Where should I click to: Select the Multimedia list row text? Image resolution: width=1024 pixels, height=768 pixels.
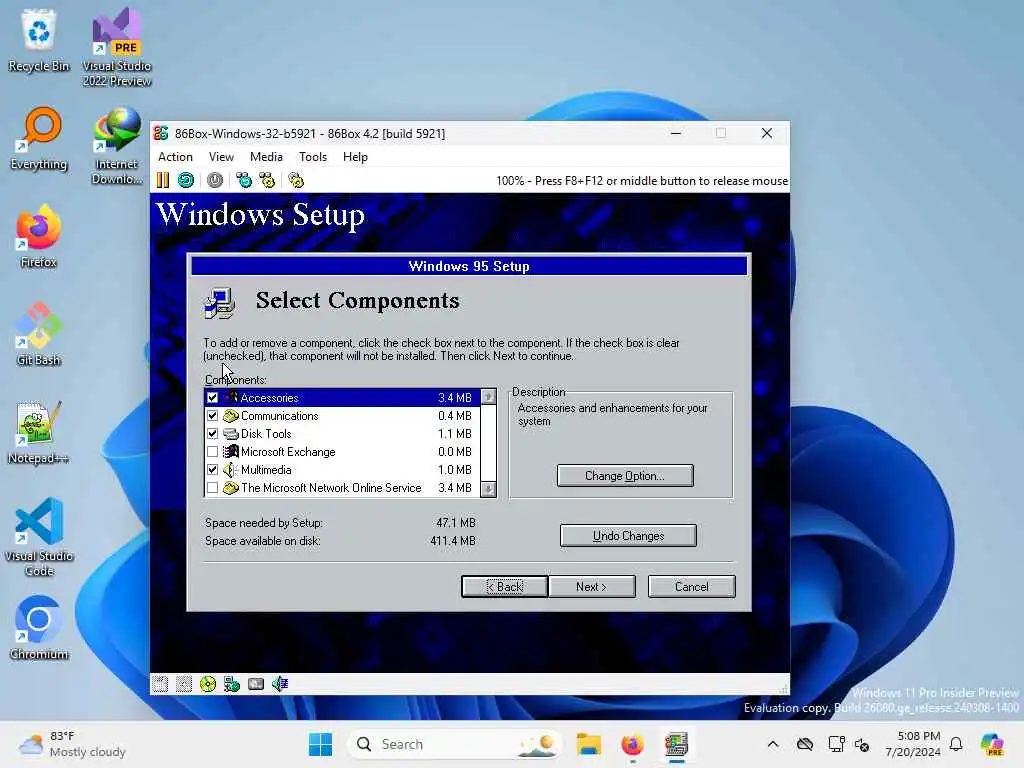[x=266, y=470]
